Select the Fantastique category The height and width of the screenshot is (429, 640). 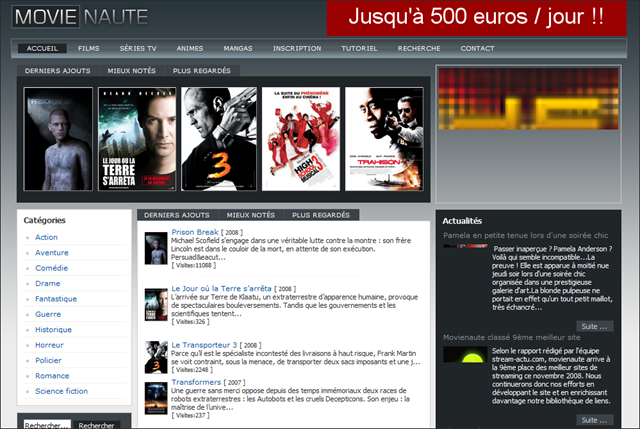coord(56,299)
